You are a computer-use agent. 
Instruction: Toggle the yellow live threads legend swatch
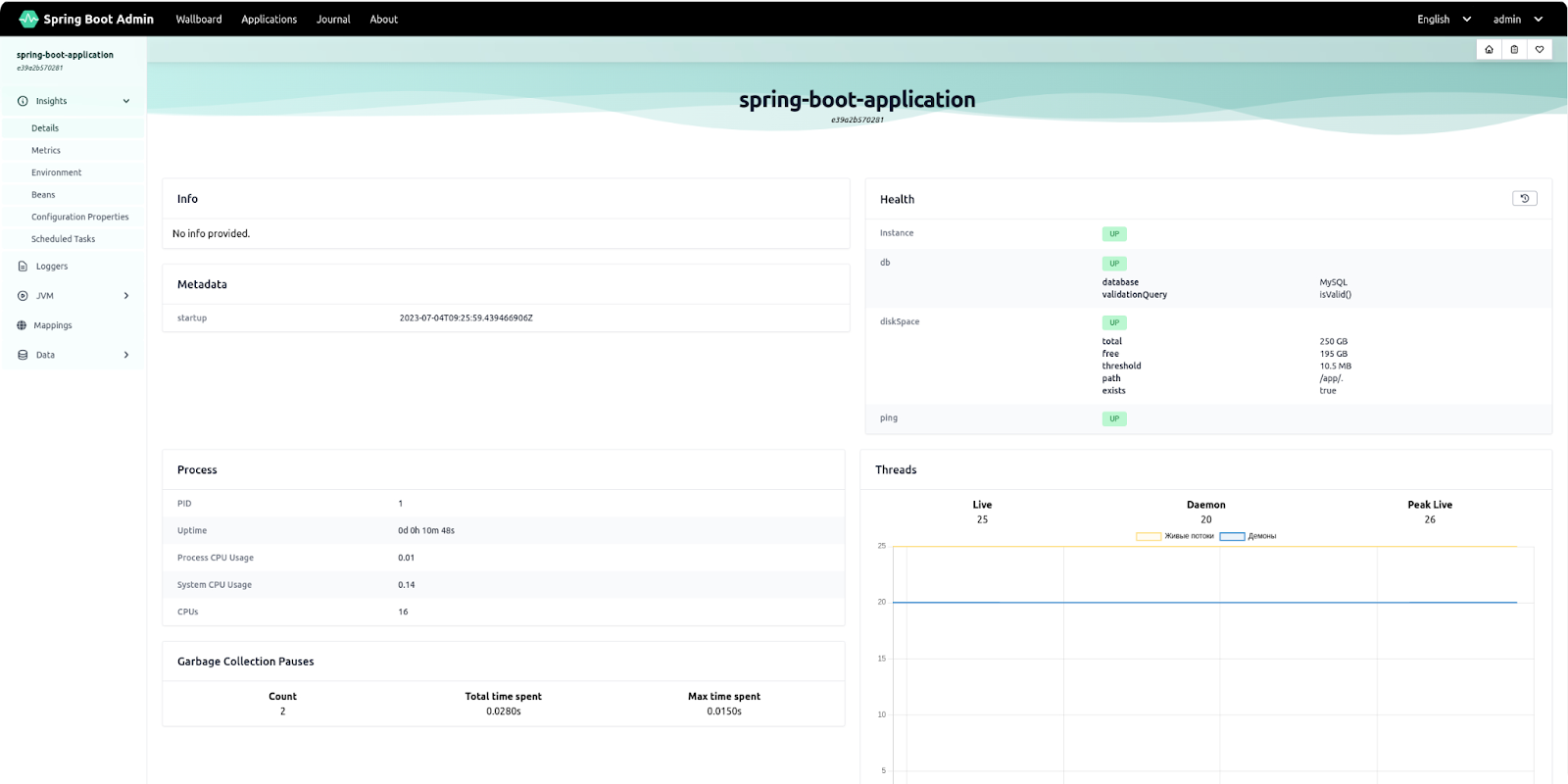pos(1149,536)
